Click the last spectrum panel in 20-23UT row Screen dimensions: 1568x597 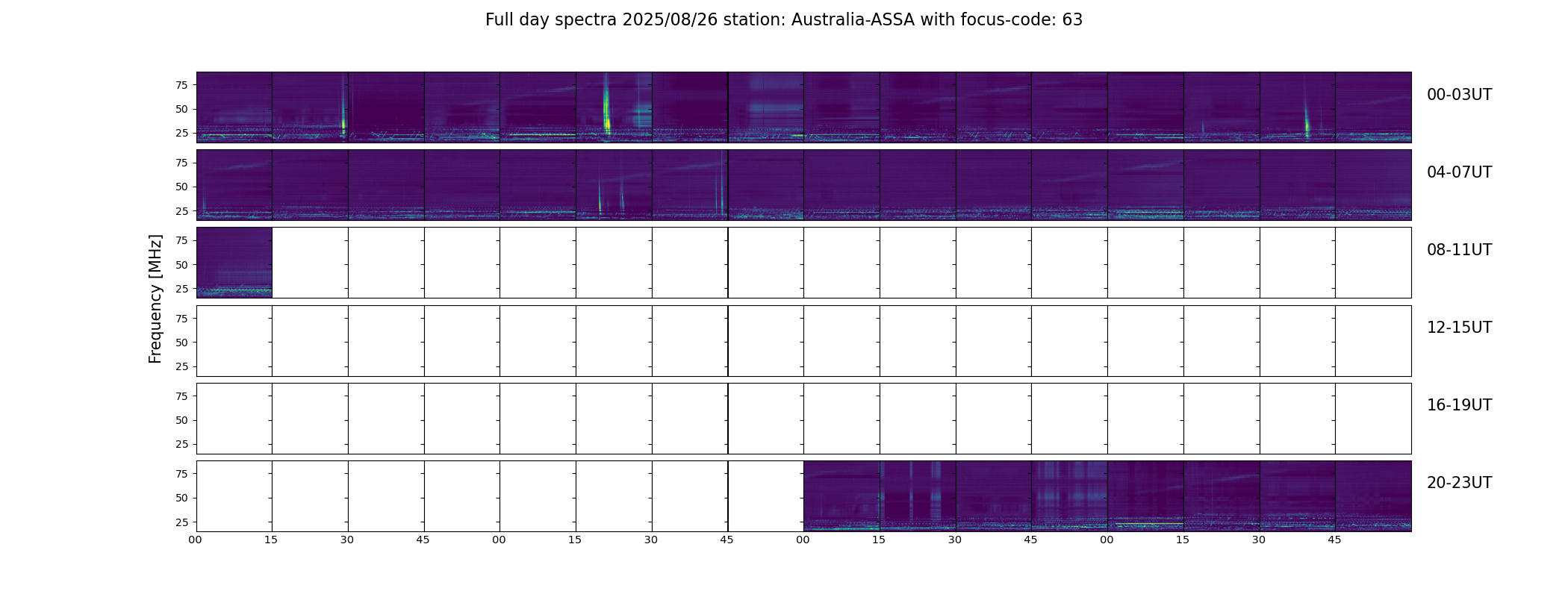(x=1373, y=496)
